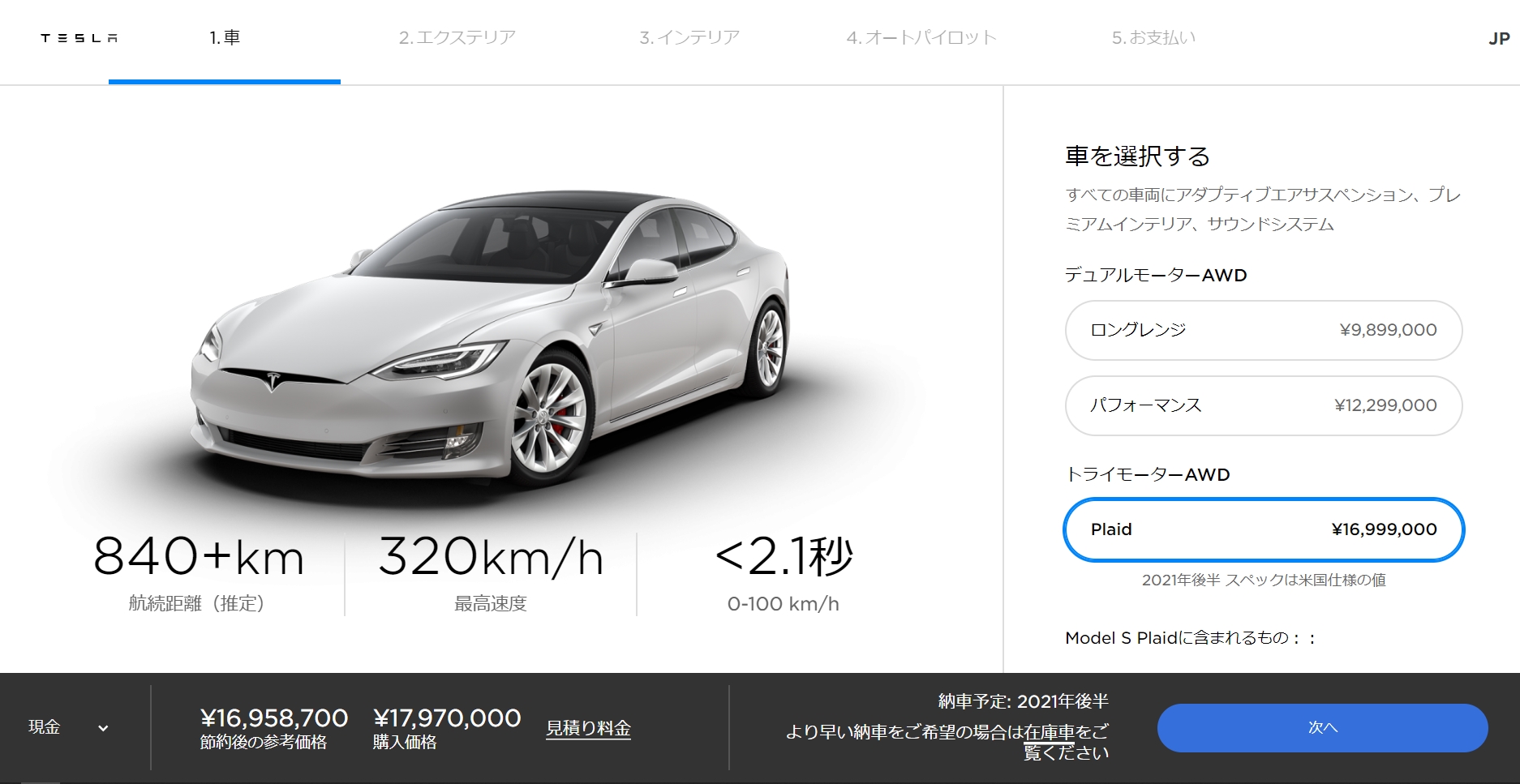Open the 見積り料金 link

(x=588, y=728)
